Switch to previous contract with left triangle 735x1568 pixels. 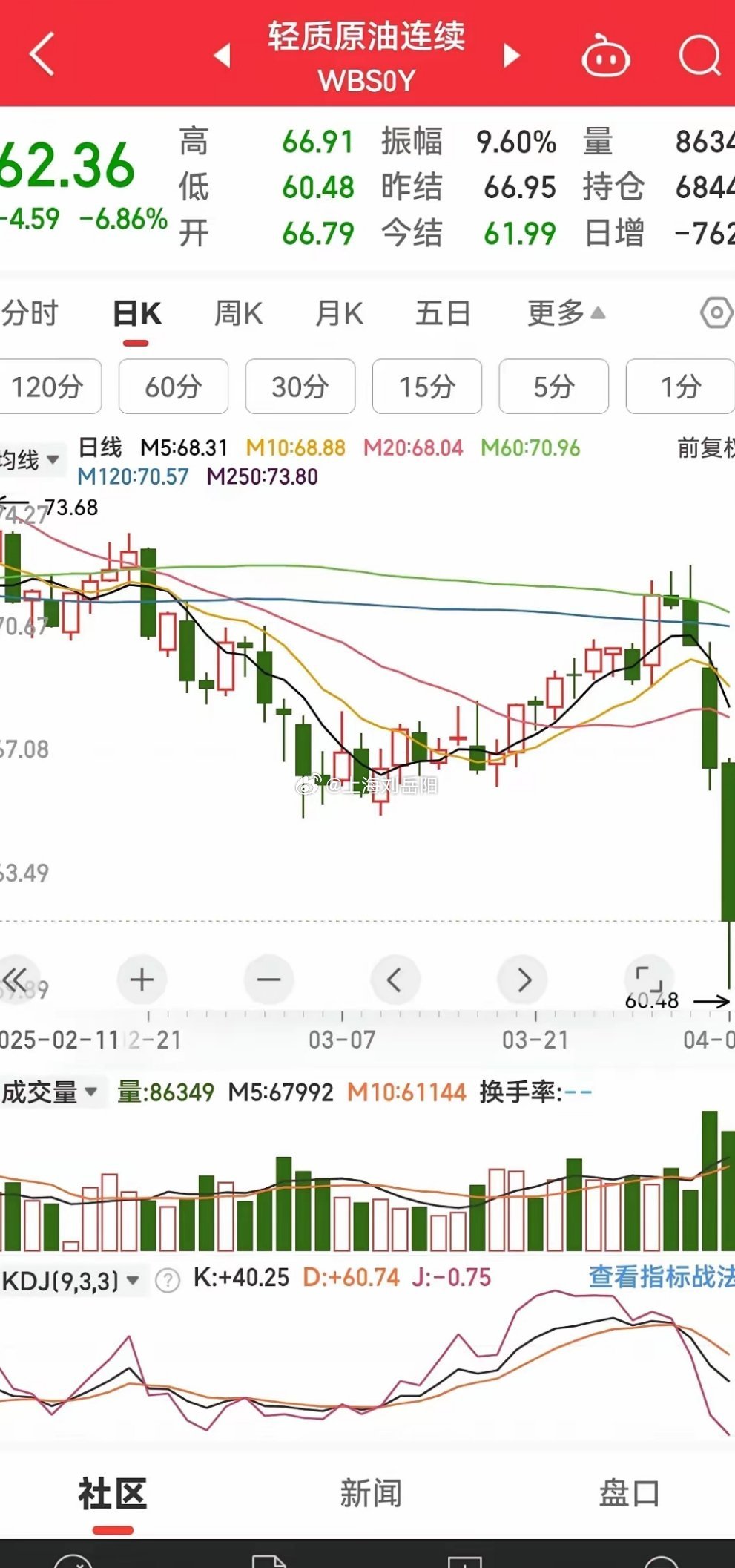tap(222, 56)
